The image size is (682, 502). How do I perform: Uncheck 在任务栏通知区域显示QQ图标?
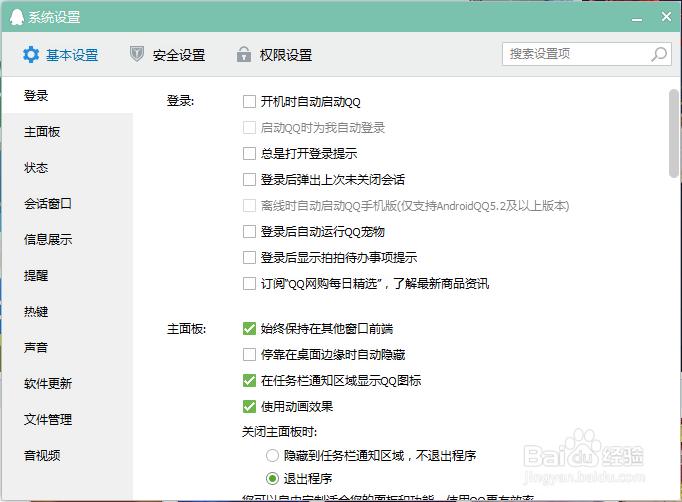pyautogui.click(x=249, y=381)
